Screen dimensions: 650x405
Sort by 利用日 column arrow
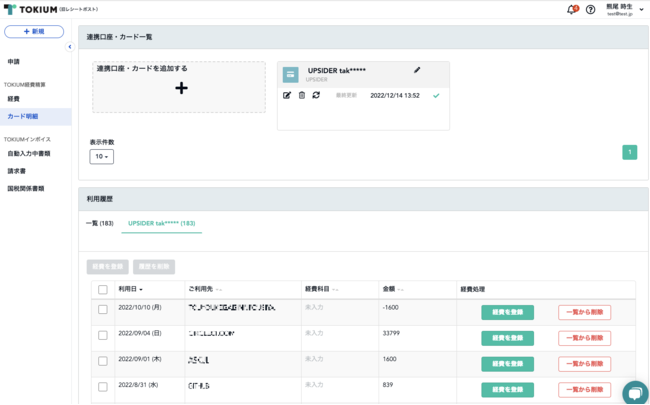point(141,289)
